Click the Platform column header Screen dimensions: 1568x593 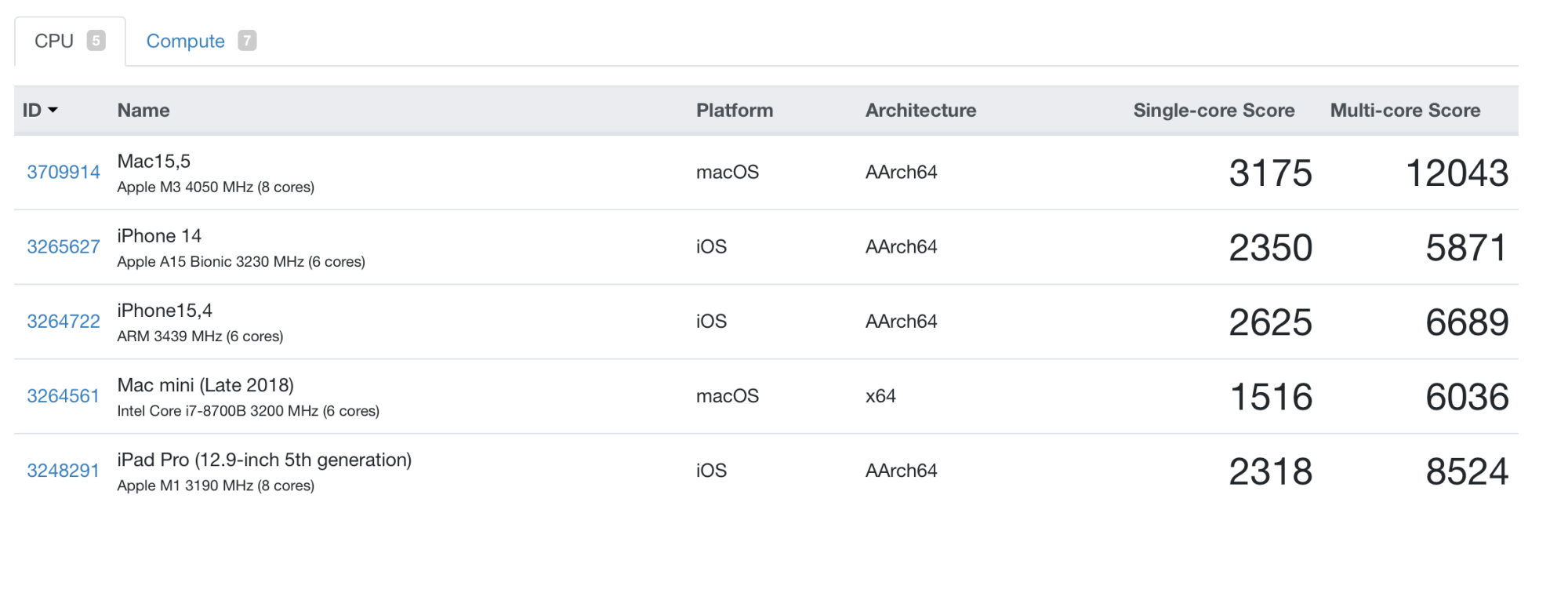coord(734,111)
